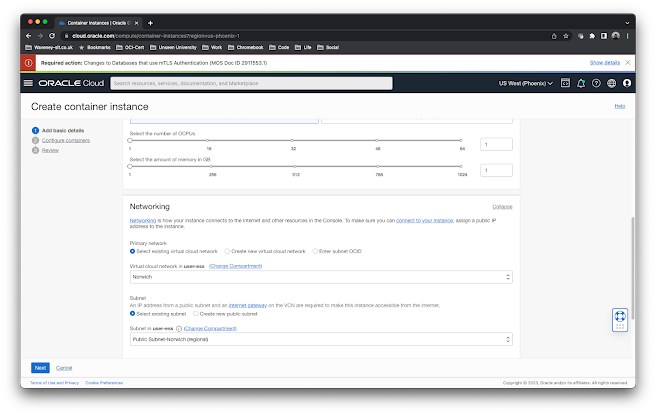
Task: Open the Chrome profile avatar
Action: click(615, 36)
